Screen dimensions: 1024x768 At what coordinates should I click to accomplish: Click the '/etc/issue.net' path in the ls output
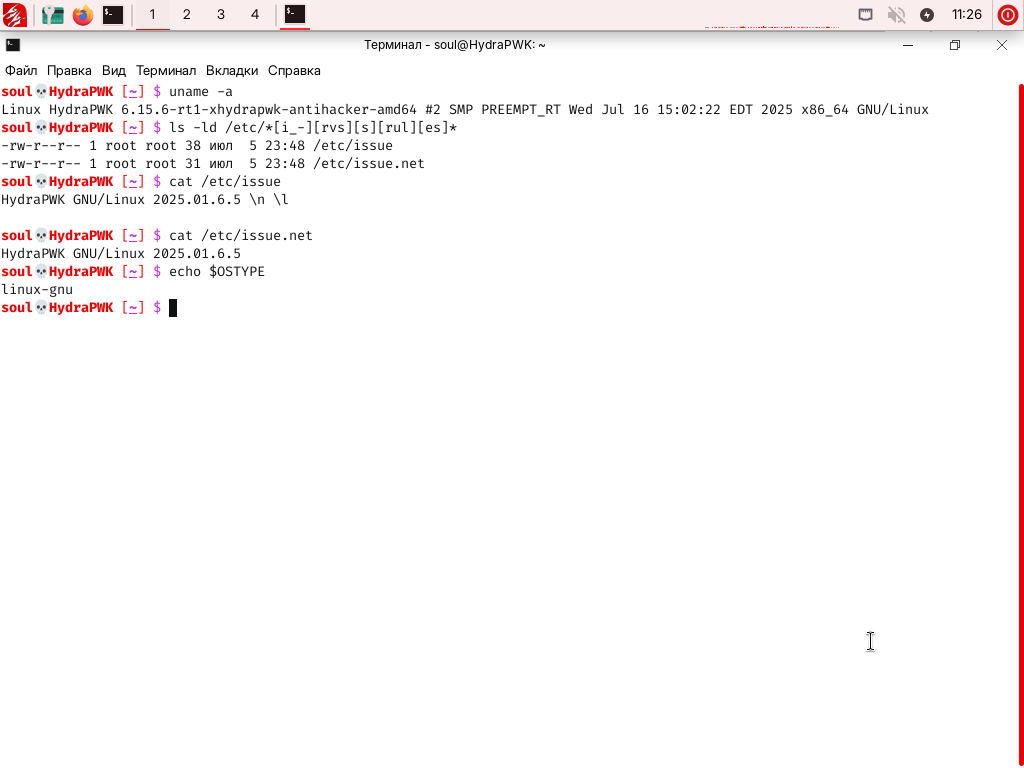pyautogui.click(x=368, y=164)
